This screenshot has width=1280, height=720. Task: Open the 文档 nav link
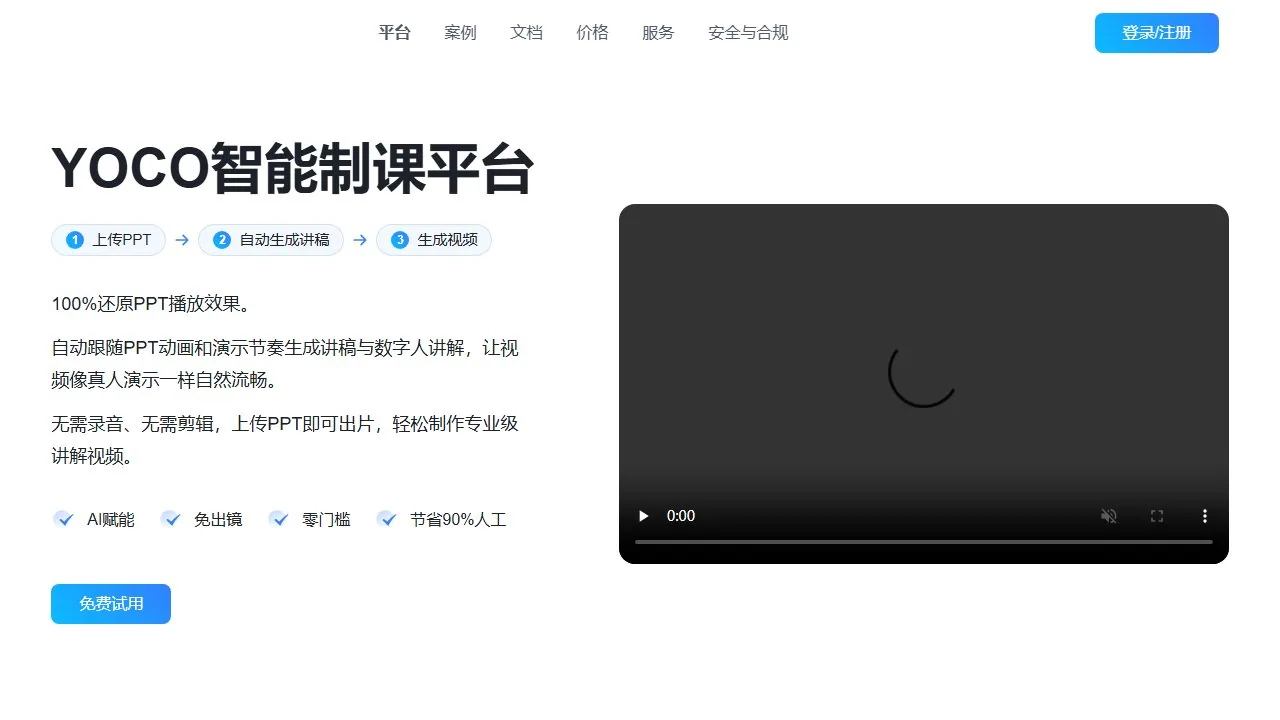point(526,33)
